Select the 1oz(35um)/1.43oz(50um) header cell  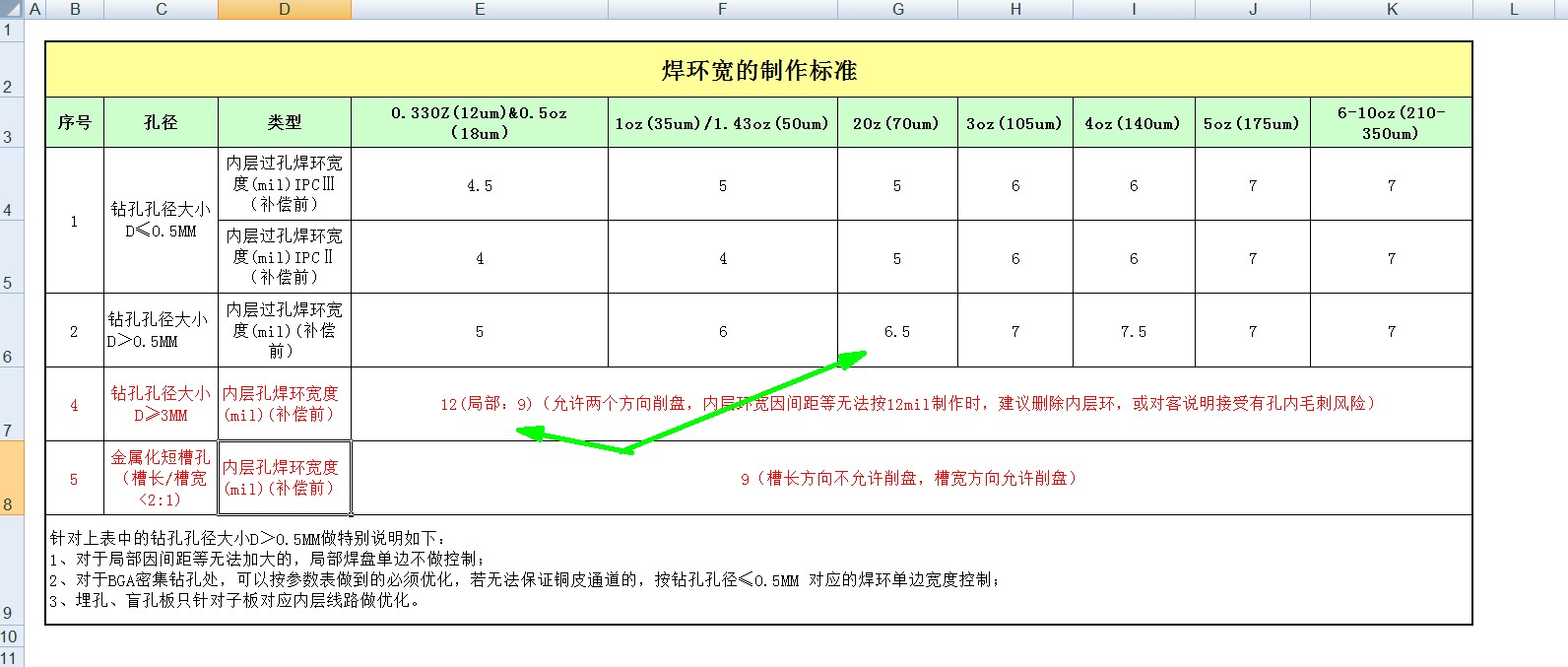723,122
